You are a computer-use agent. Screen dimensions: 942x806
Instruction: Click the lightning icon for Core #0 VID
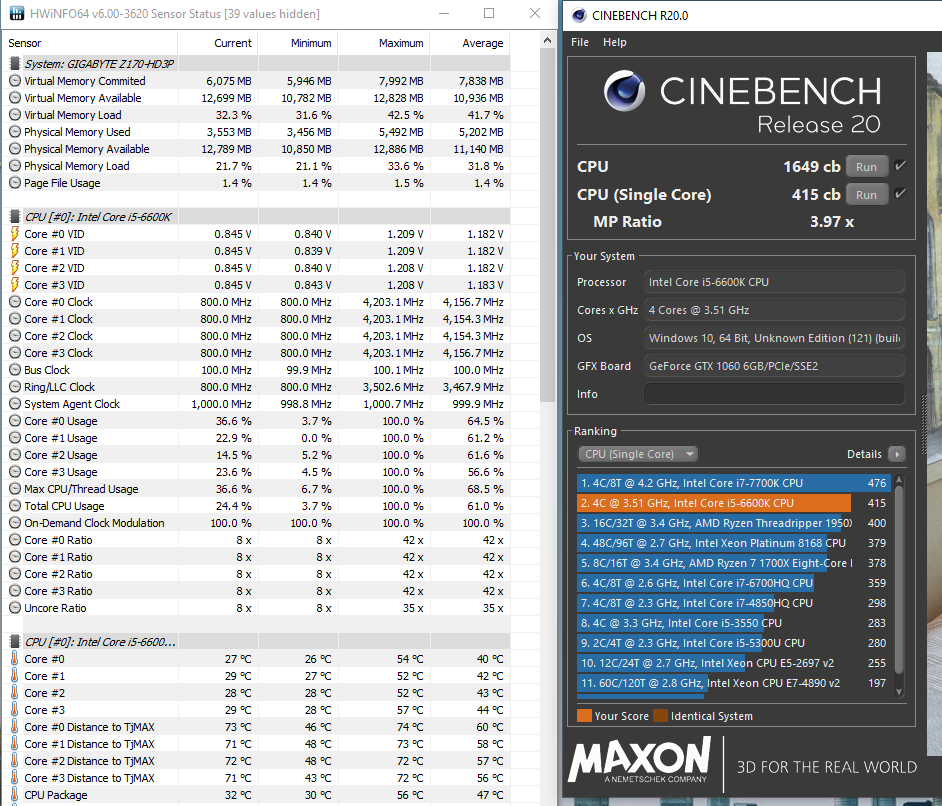(x=15, y=234)
